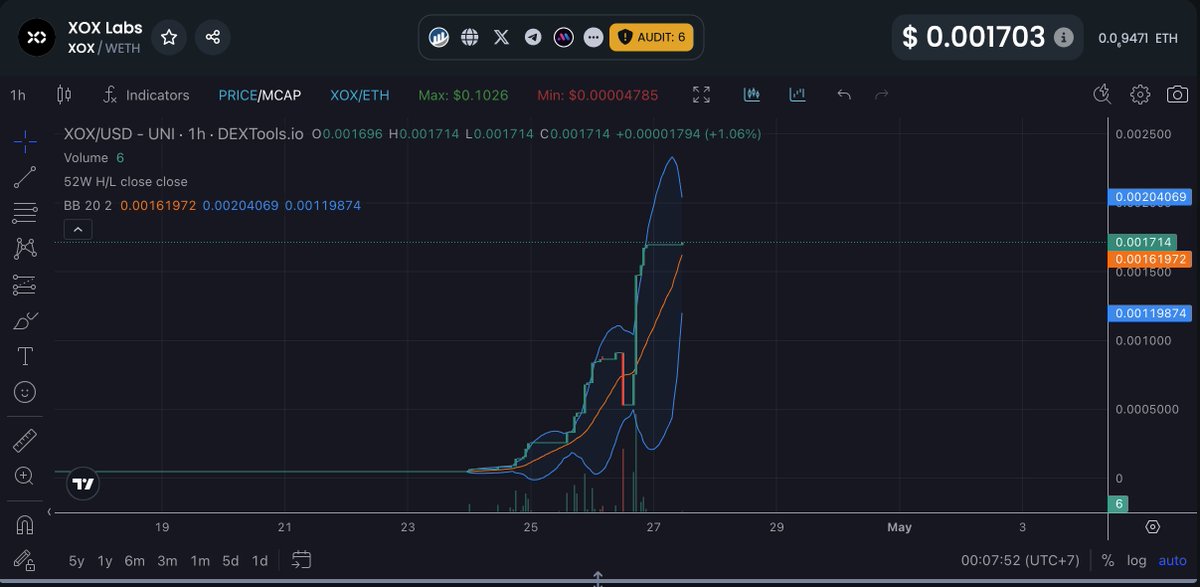The width and height of the screenshot is (1200, 587).
Task: Click the 0.00161972 basis price label
Action: pos(1150,259)
